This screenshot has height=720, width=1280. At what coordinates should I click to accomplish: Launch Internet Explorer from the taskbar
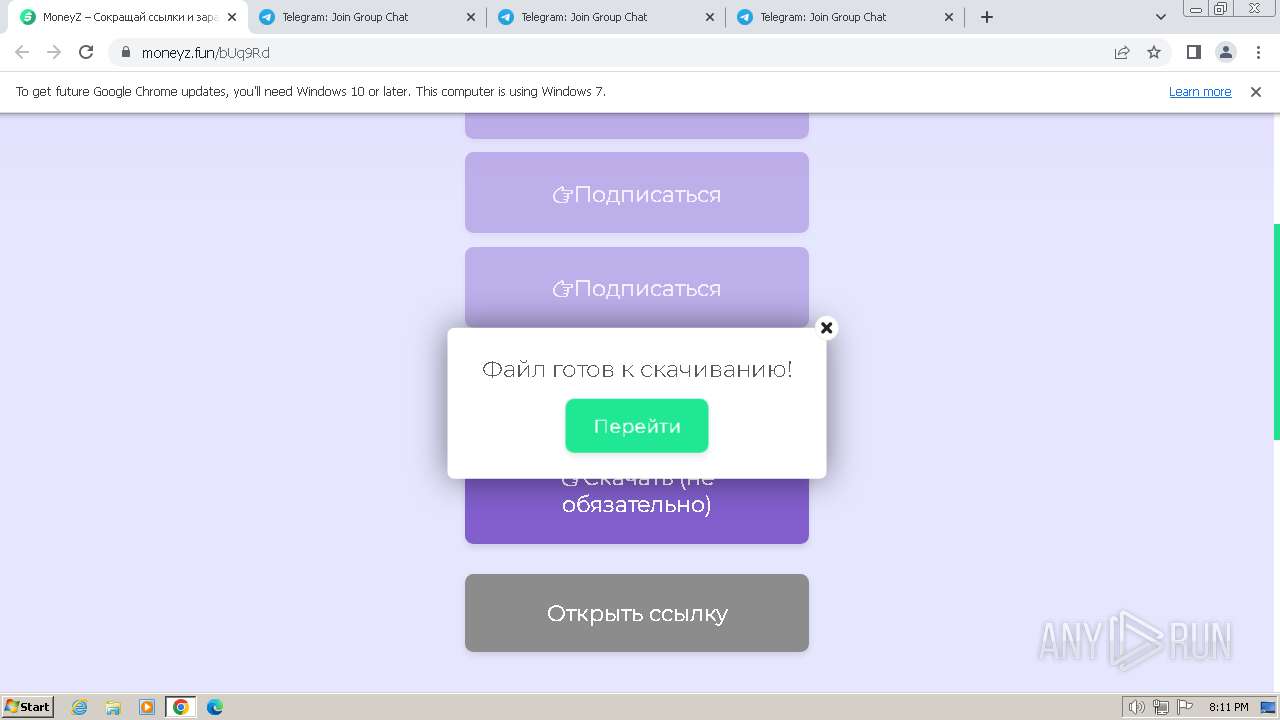(x=79, y=707)
